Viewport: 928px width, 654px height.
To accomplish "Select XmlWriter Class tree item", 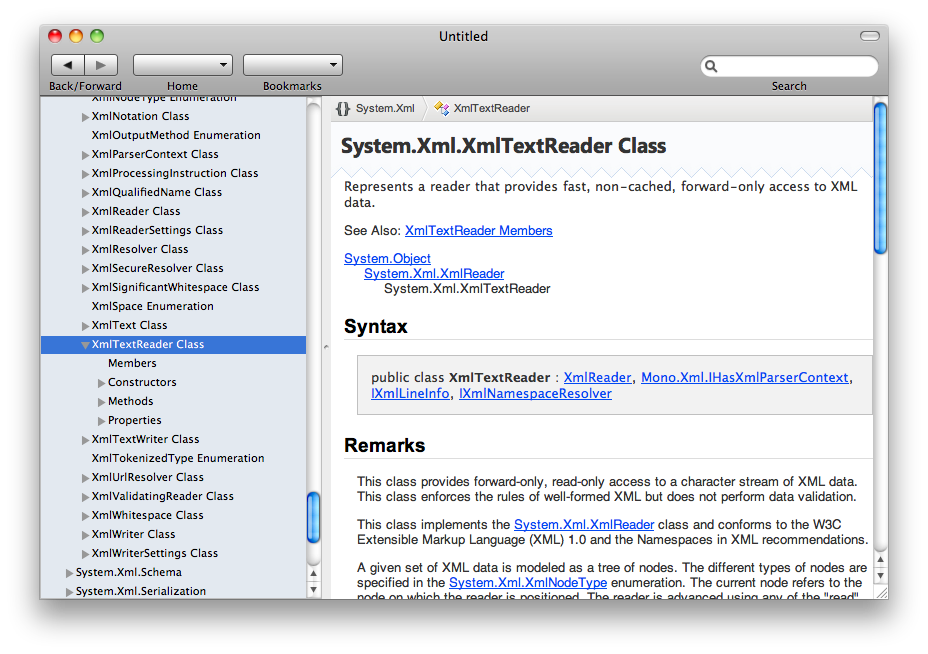I will coord(133,534).
